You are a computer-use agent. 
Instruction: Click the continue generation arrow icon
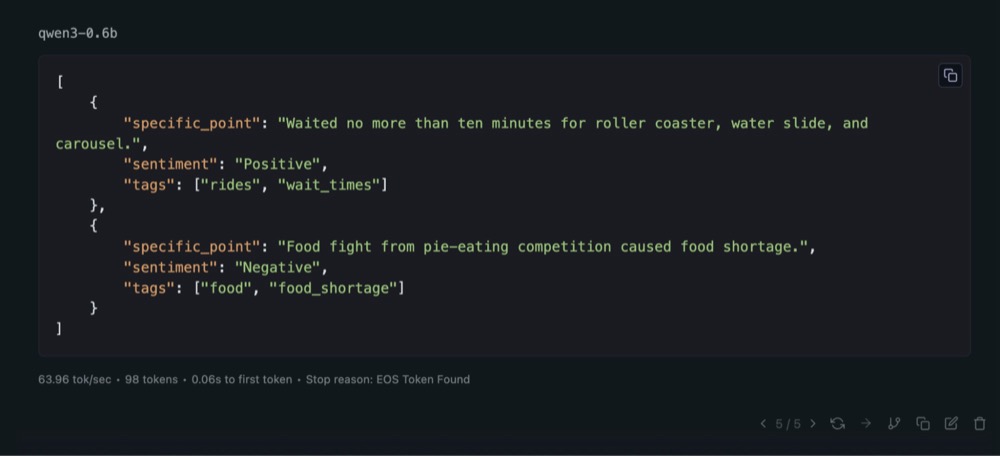[866, 424]
